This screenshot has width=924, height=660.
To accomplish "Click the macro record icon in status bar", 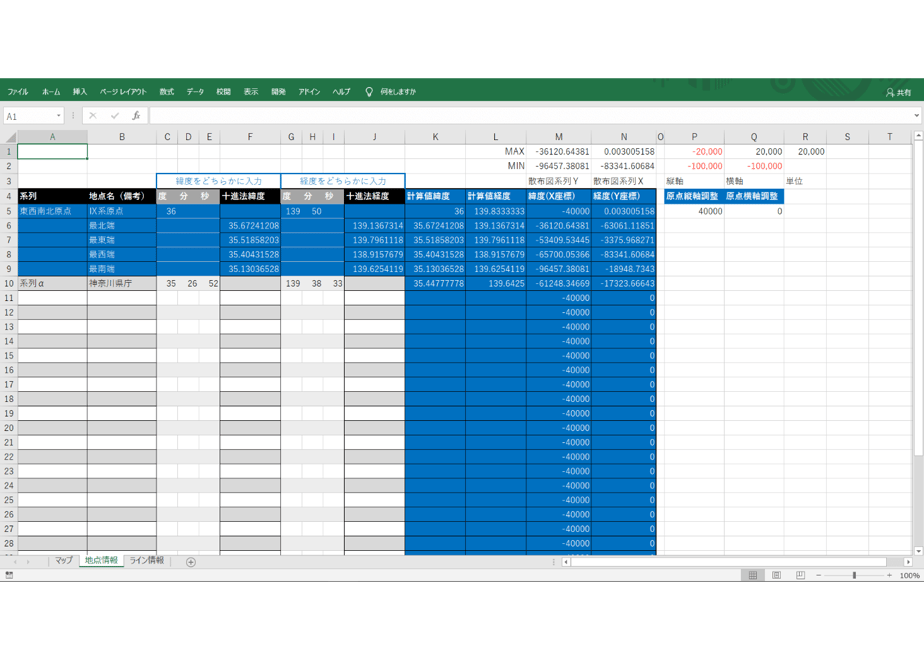I will [9, 575].
